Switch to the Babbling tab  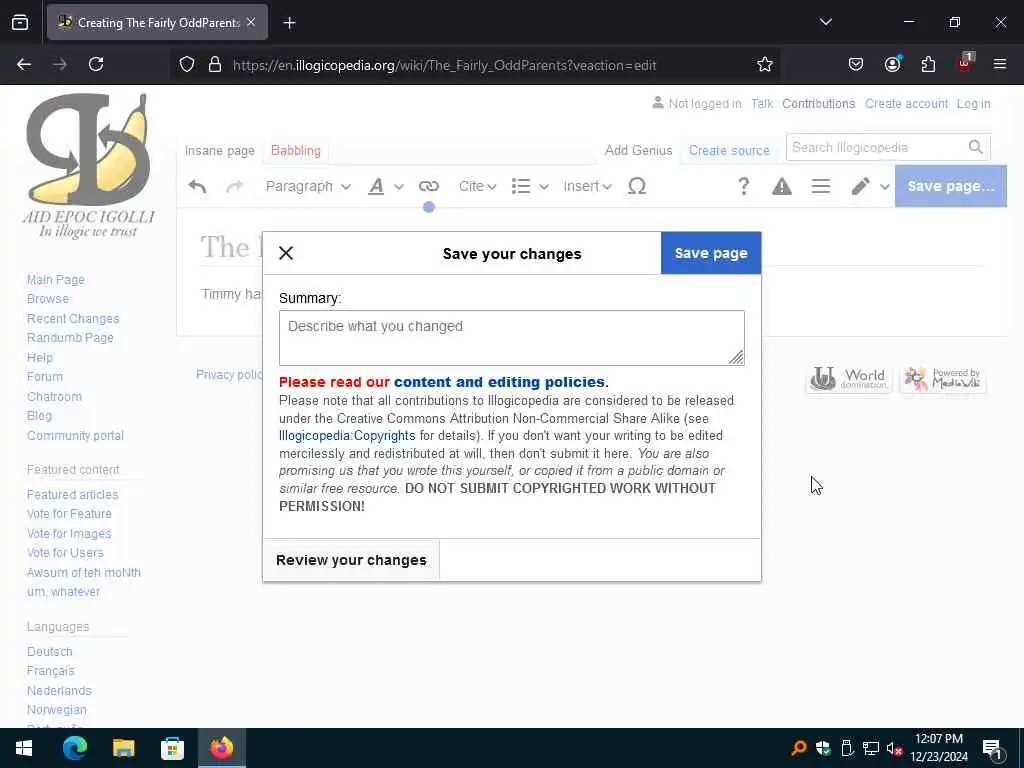[x=296, y=151]
